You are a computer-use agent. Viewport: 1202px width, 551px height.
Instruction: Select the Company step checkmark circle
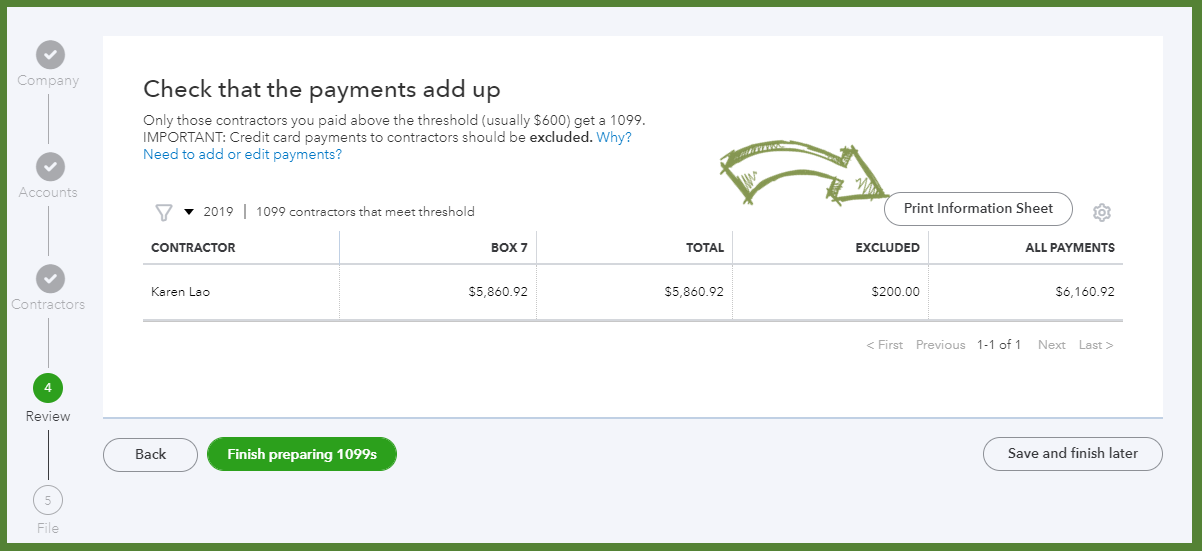point(50,54)
